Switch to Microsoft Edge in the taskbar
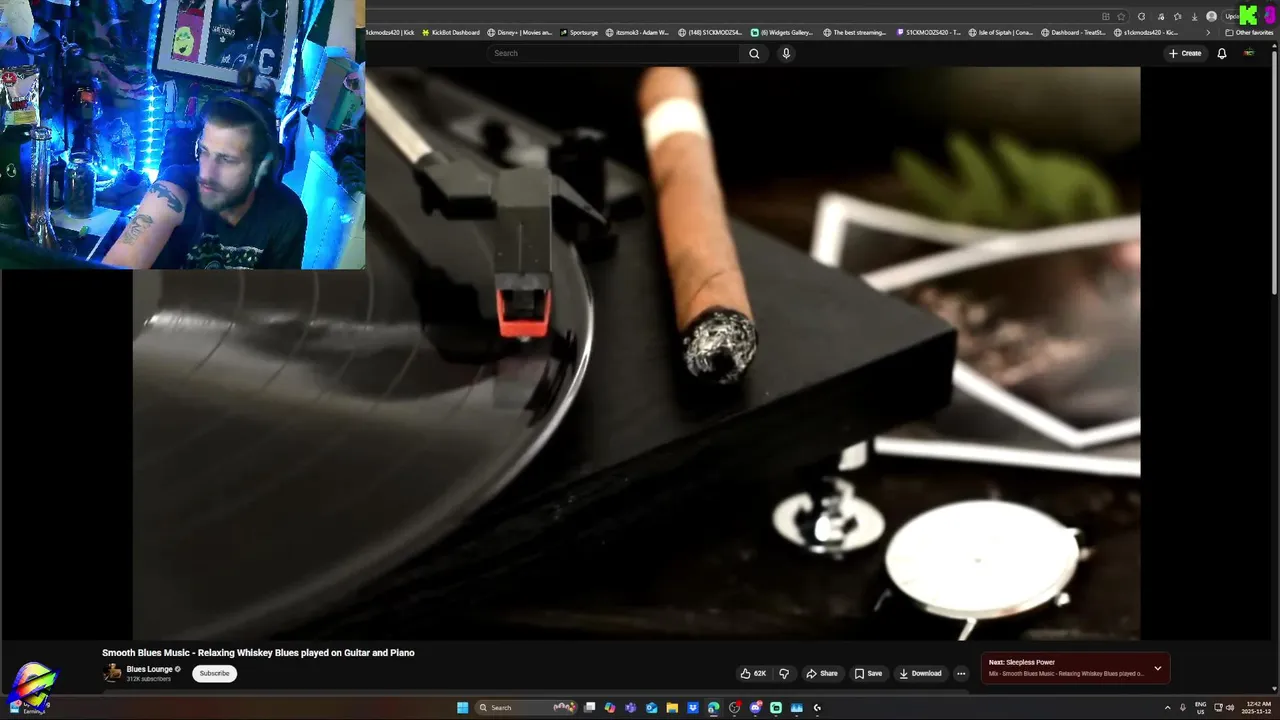 pyautogui.click(x=713, y=708)
